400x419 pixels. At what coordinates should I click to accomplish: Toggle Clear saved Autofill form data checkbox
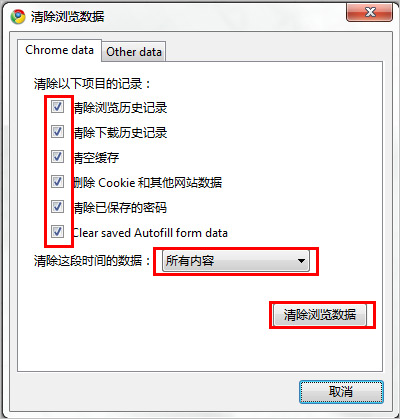pos(57,231)
